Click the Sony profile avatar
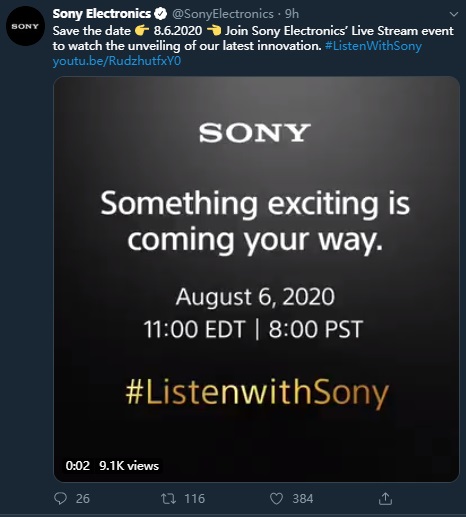The height and width of the screenshot is (517, 466). pos(25,26)
